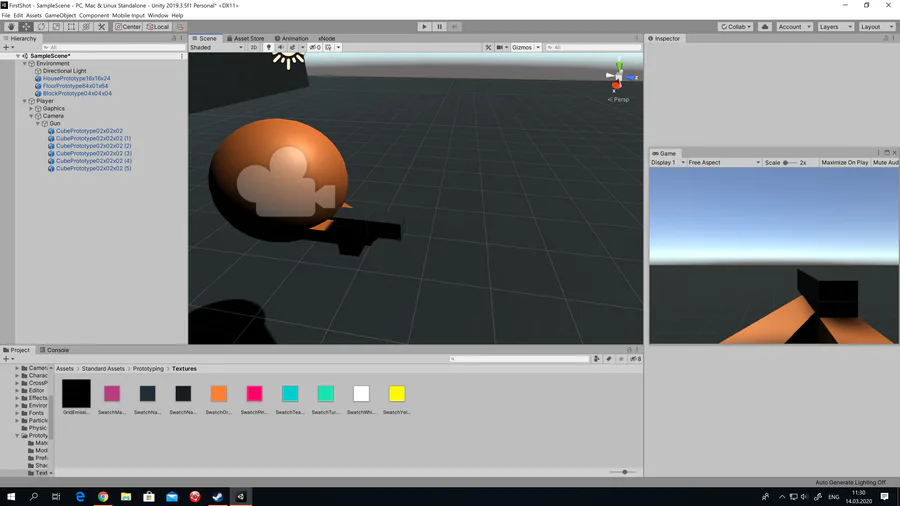Viewport: 900px width, 506px height.
Task: Collapse the Gun object node
Action: click(x=38, y=123)
